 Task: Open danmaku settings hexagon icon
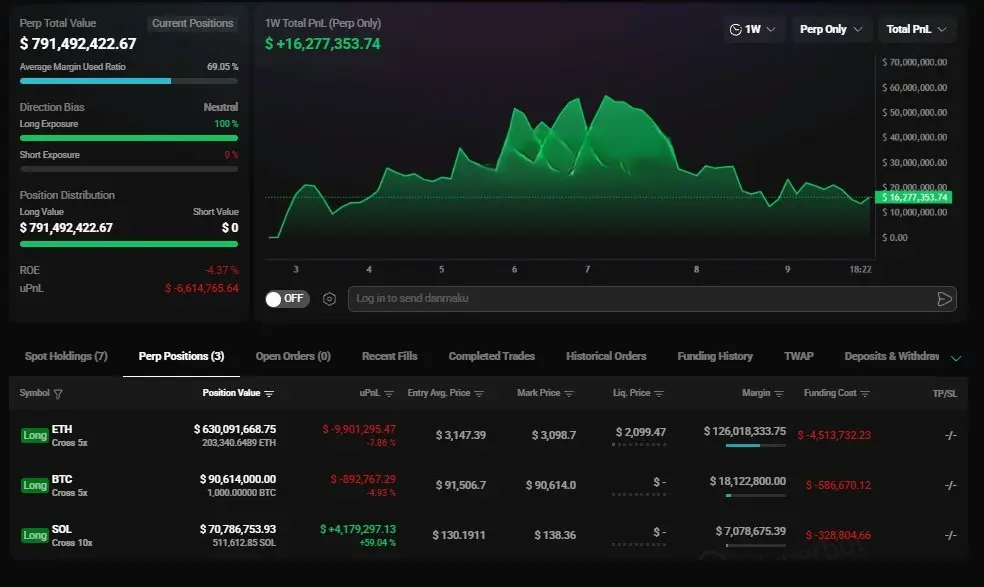tap(329, 299)
